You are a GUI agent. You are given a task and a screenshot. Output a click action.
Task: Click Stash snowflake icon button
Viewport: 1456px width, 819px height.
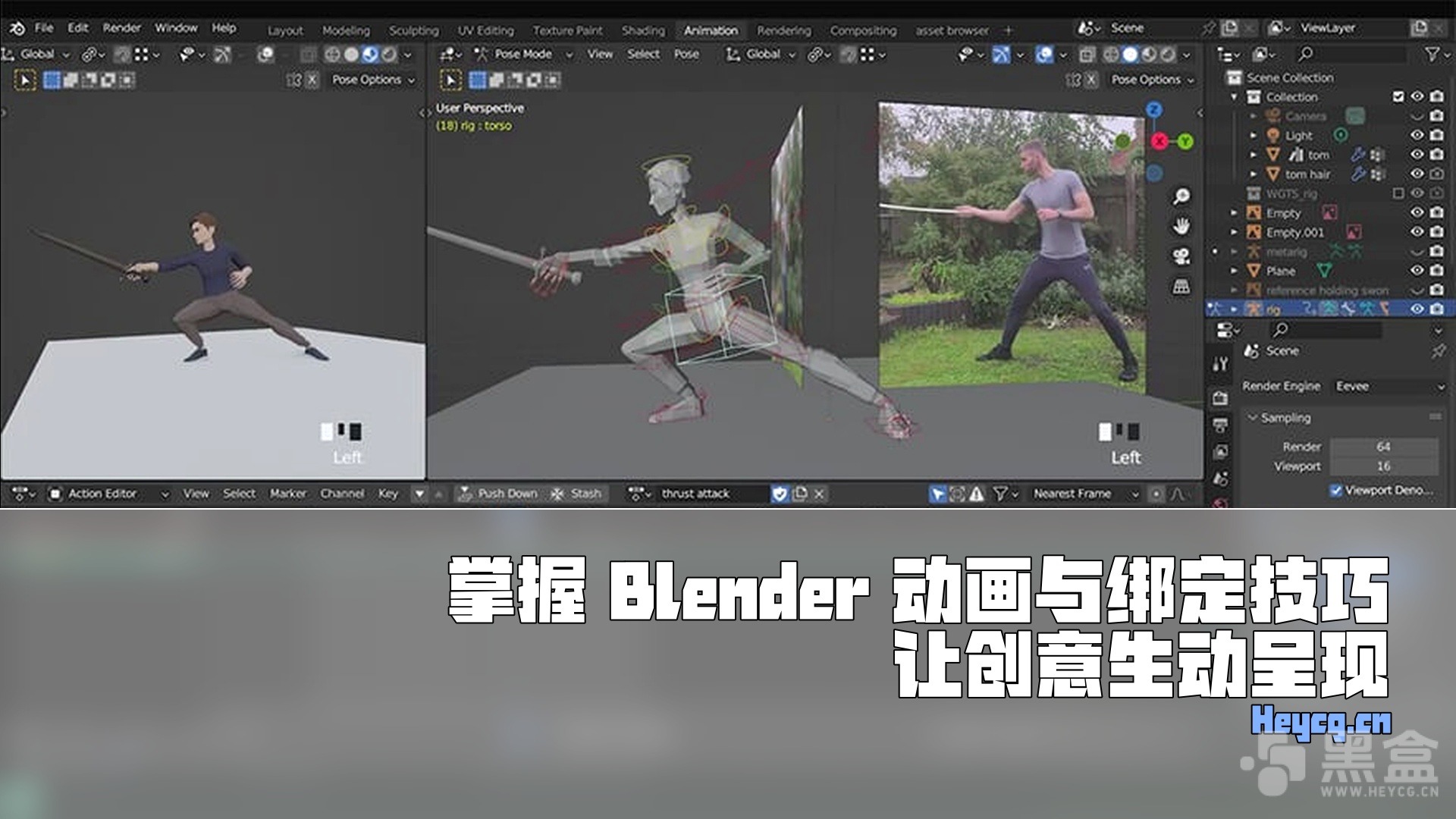(x=576, y=494)
